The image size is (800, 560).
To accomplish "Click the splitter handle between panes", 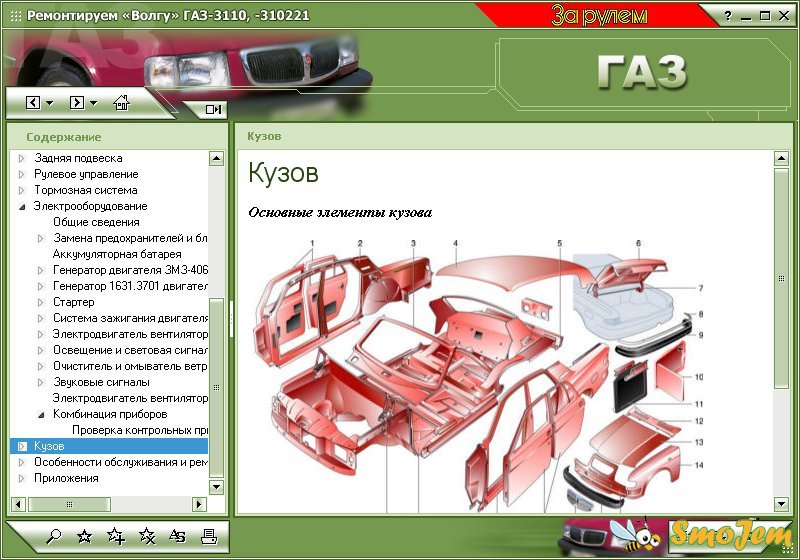I will pyautogui.click(x=231, y=319).
